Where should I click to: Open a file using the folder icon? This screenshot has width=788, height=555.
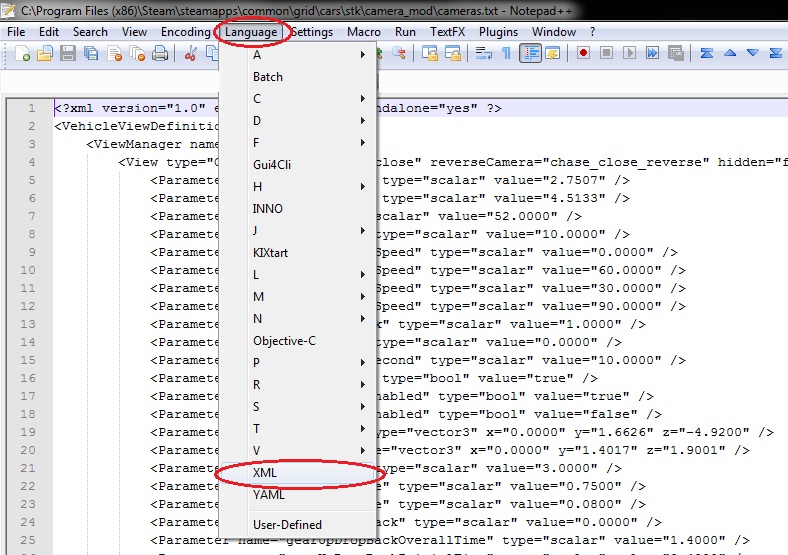pyautogui.click(x=45, y=53)
